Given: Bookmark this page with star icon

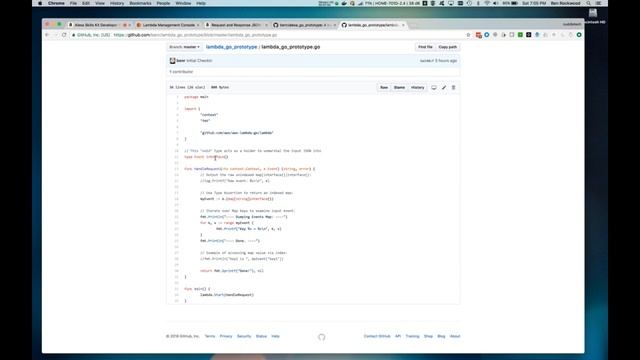Looking at the screenshot, I should (x=468, y=35).
